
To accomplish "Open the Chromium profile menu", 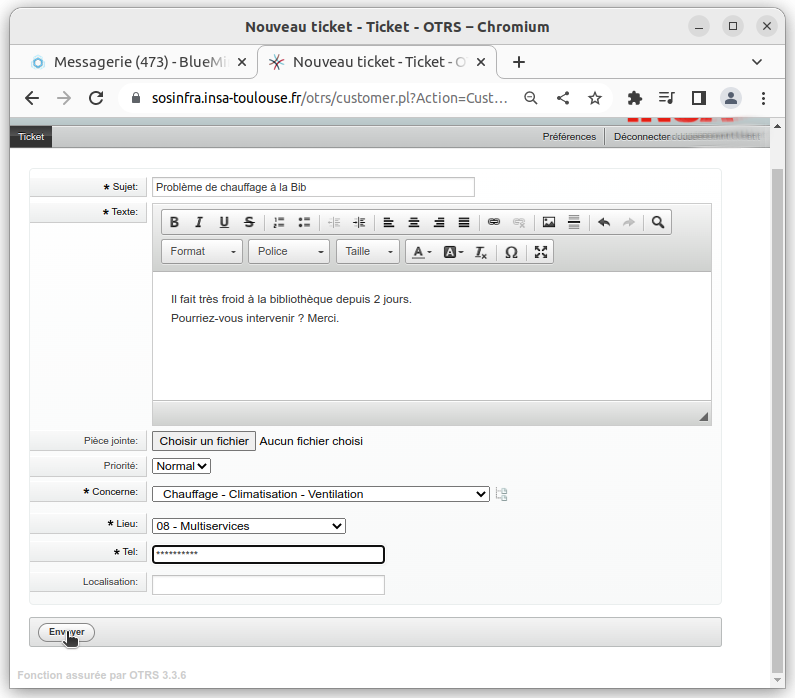I will coord(731,98).
